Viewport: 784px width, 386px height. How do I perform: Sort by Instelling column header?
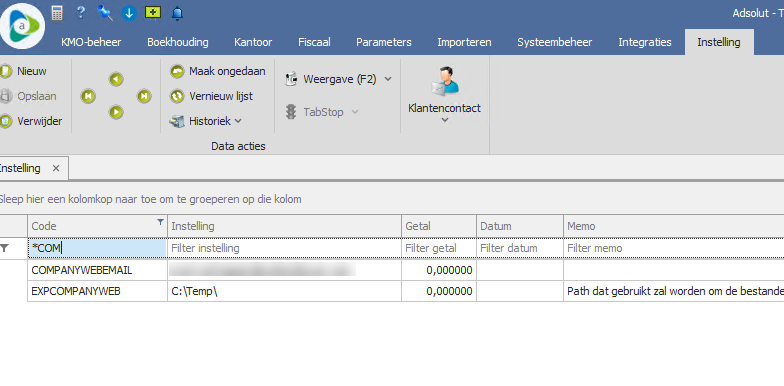point(284,226)
